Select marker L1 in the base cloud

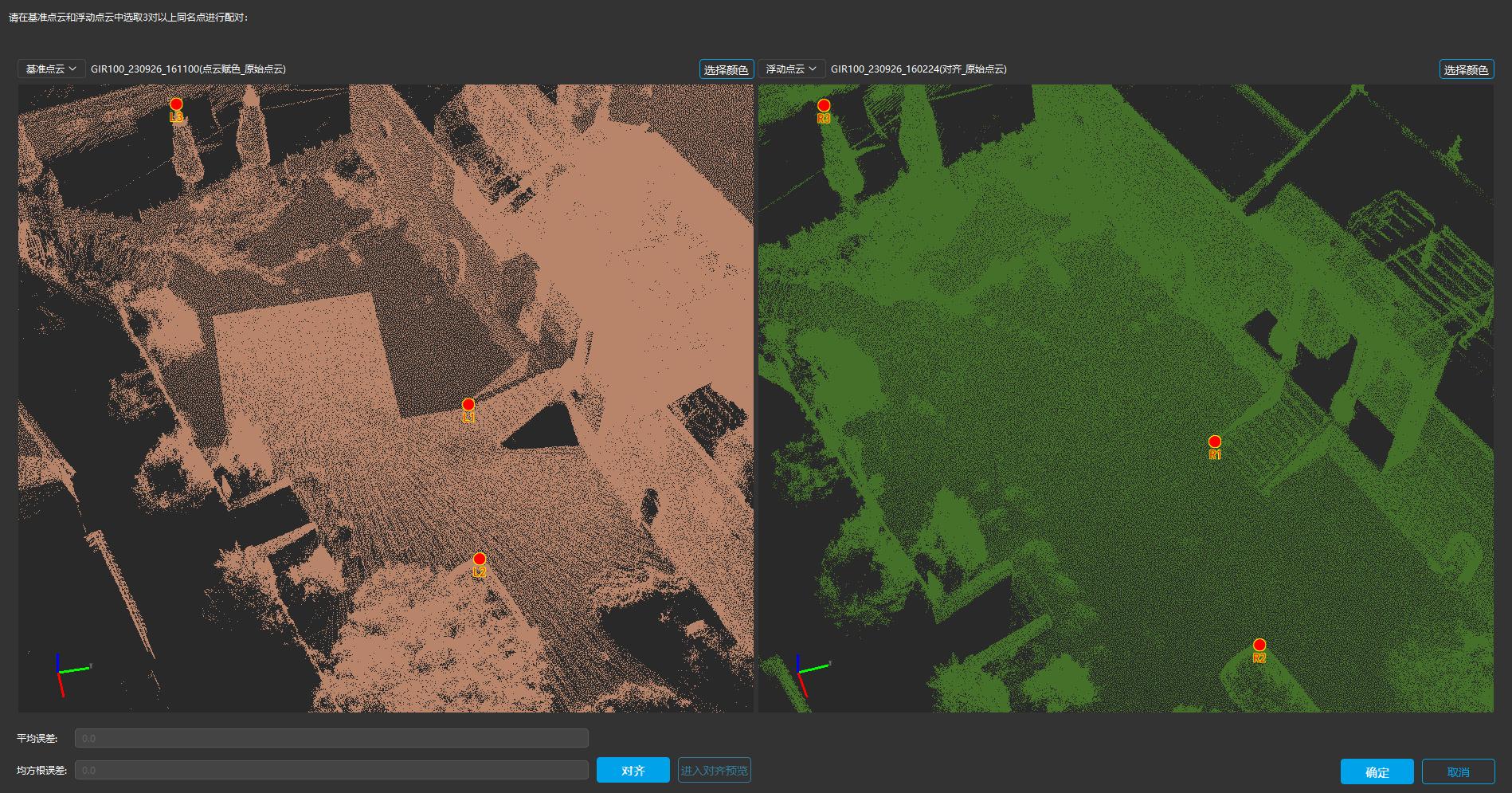click(x=468, y=405)
